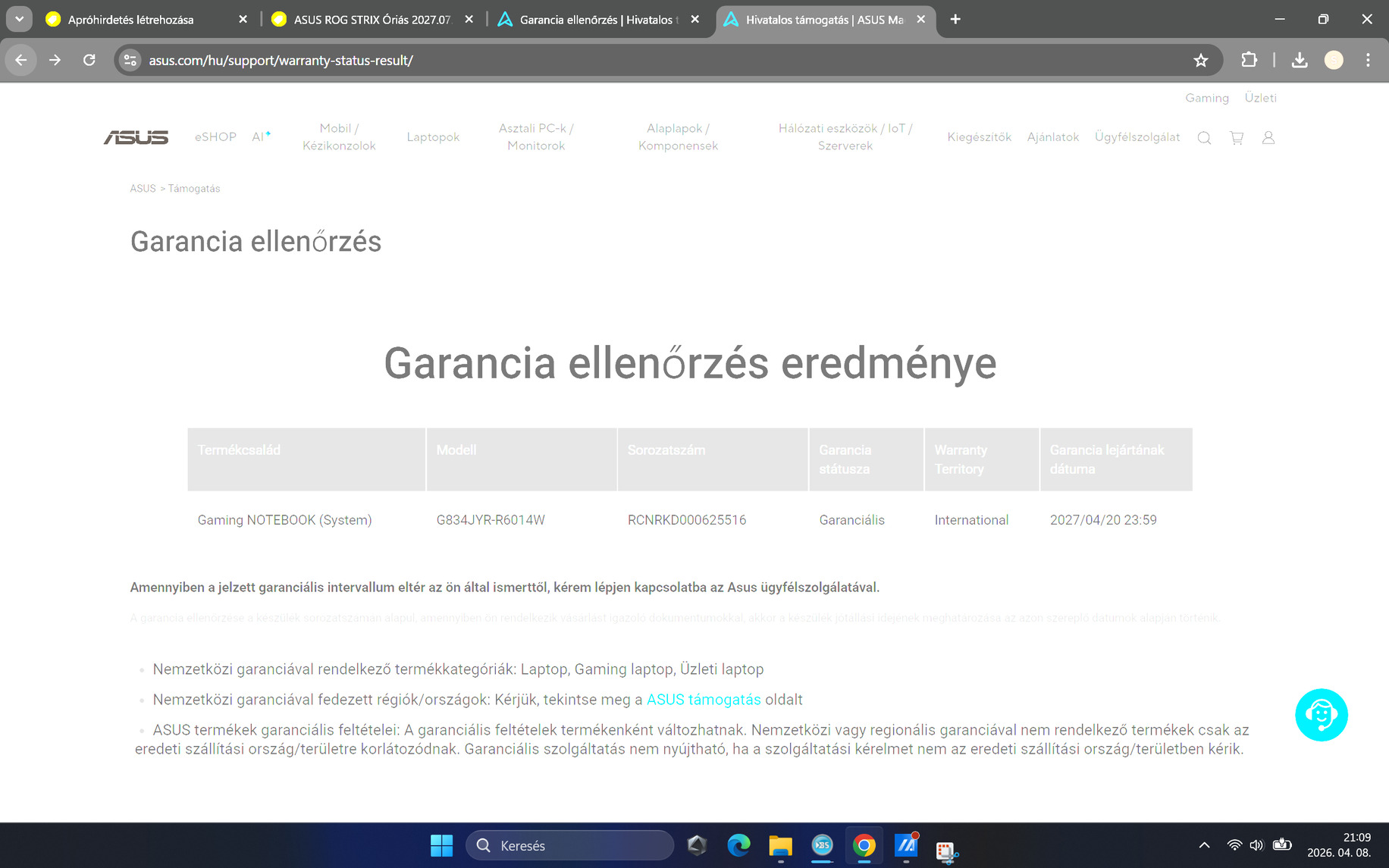Open the Laptopok menu
This screenshot has width=1389, height=868.
pyautogui.click(x=433, y=137)
